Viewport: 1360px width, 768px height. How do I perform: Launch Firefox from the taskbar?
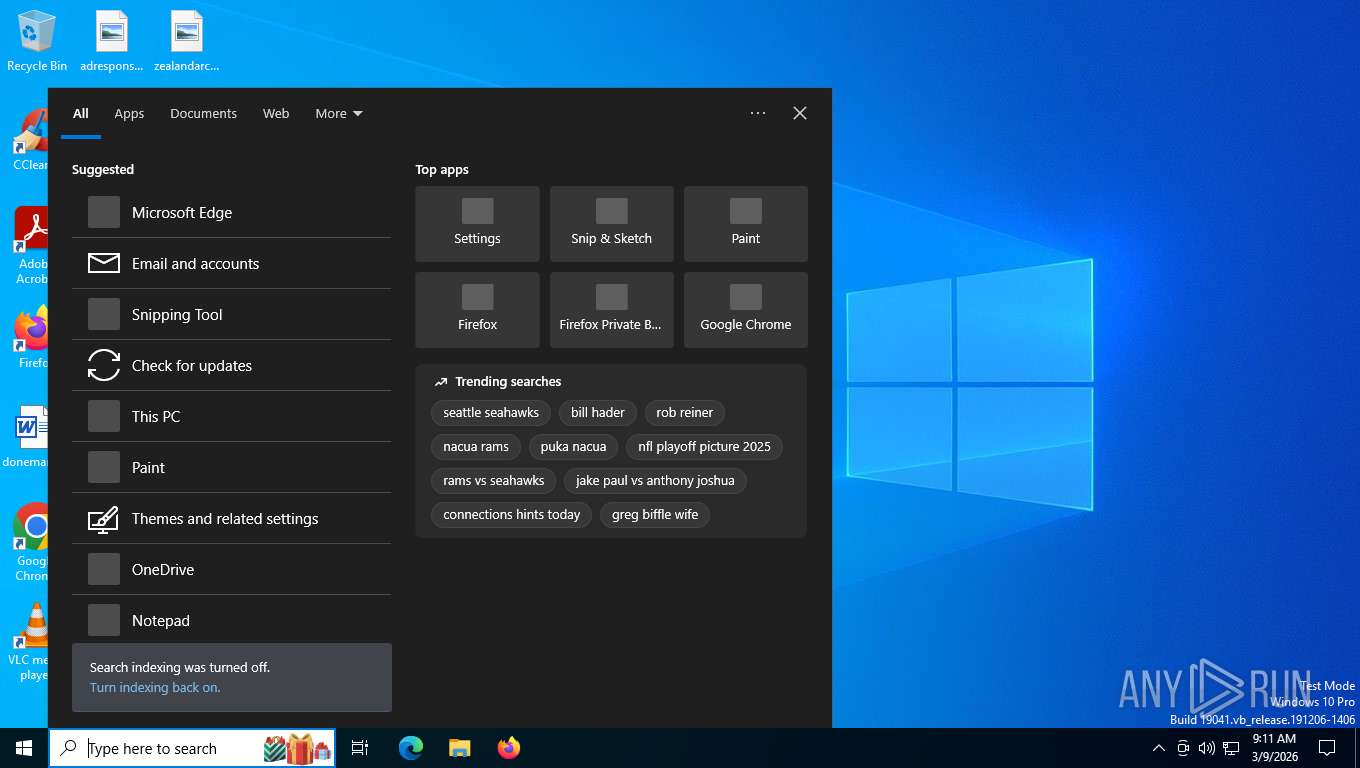pos(508,748)
